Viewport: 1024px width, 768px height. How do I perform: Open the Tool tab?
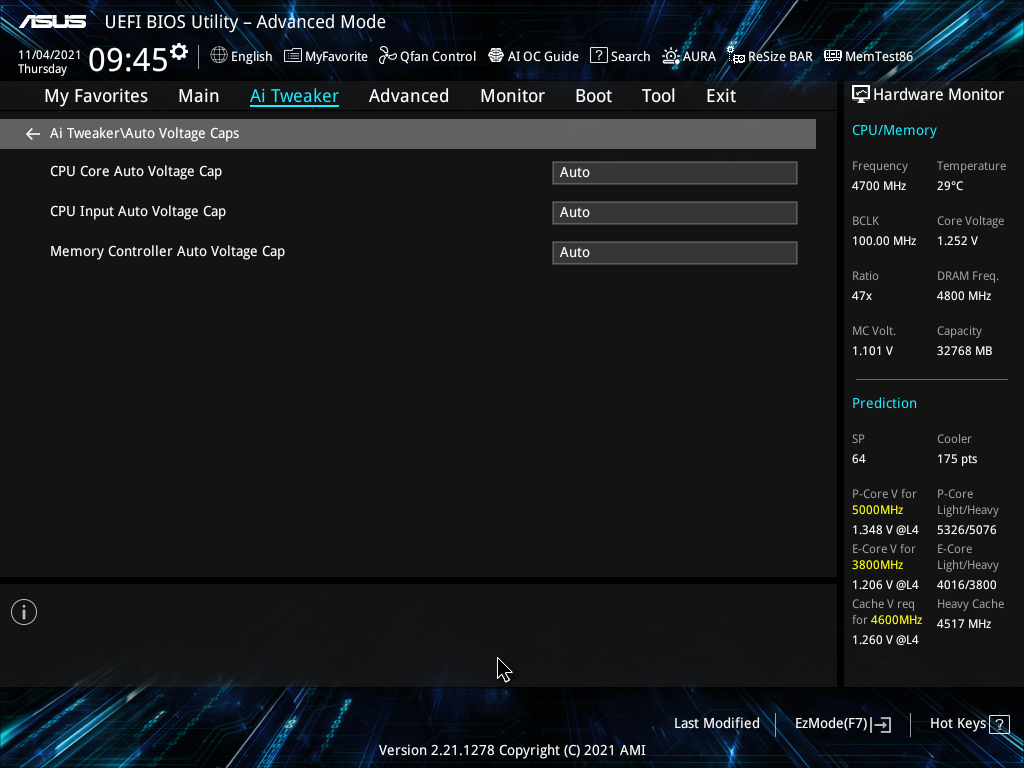pos(658,95)
